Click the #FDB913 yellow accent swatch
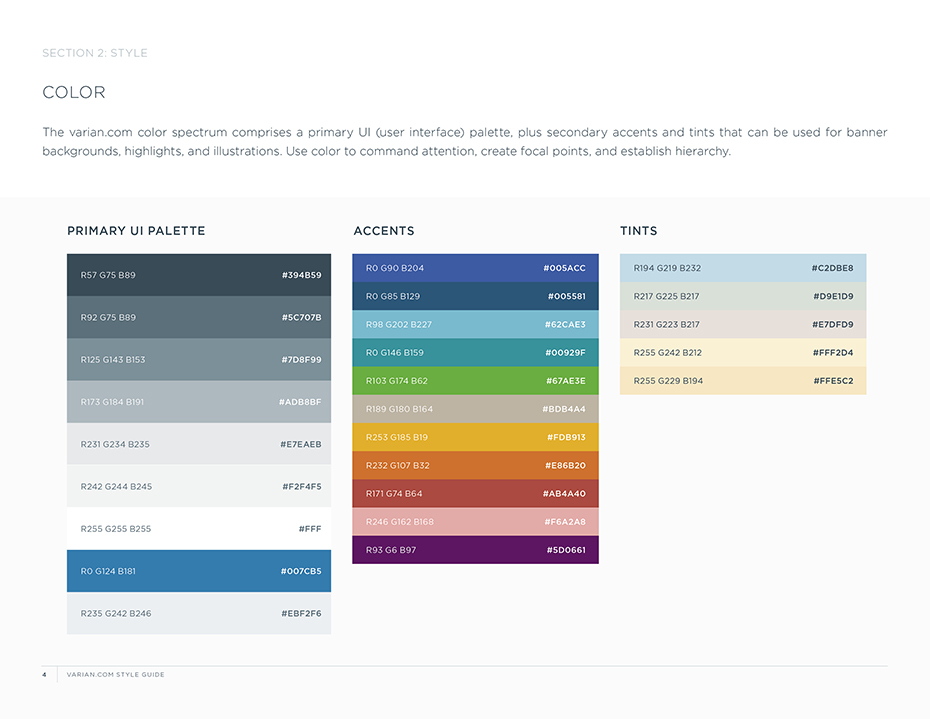This screenshot has width=930, height=719. coord(475,437)
